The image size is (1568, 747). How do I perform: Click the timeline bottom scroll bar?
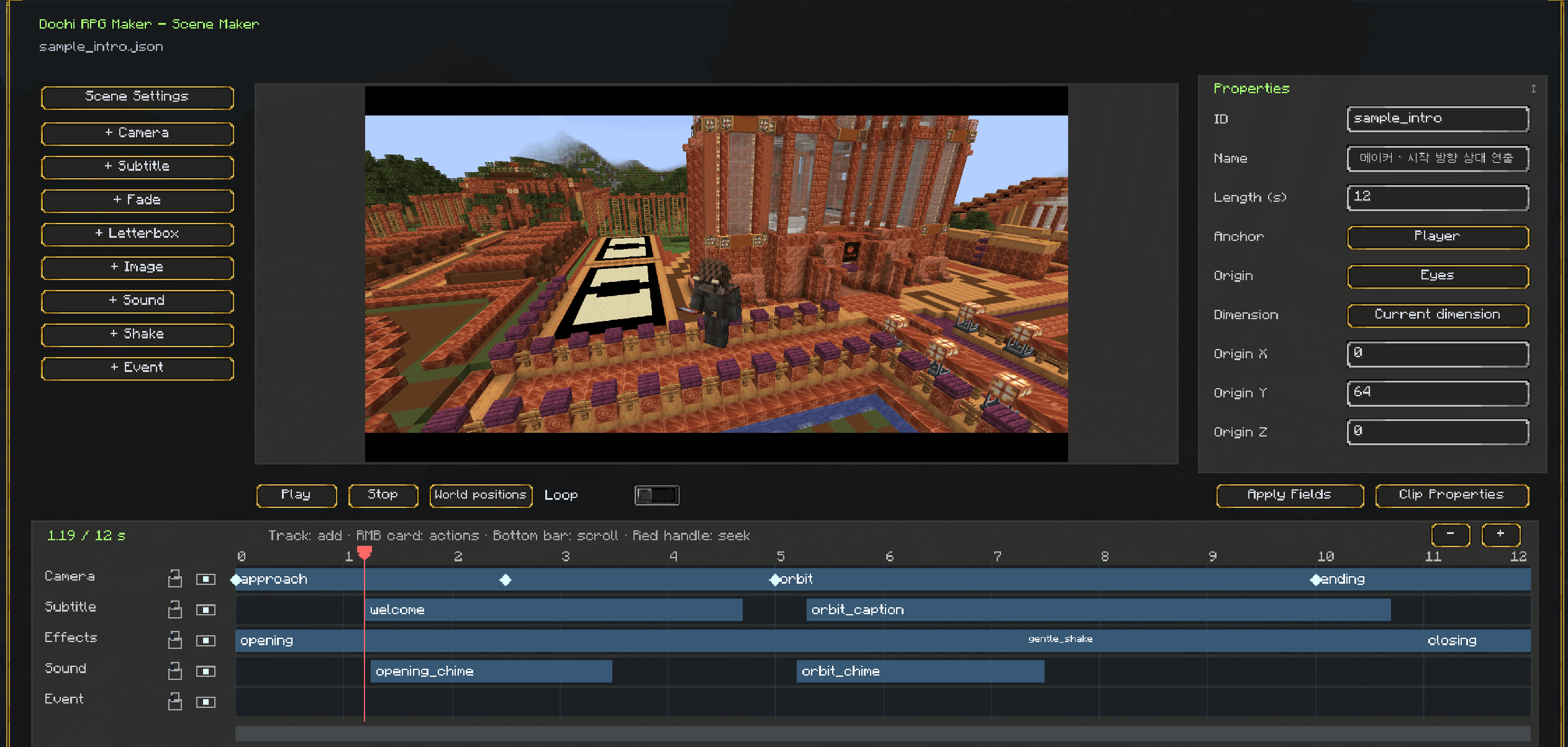(882, 733)
